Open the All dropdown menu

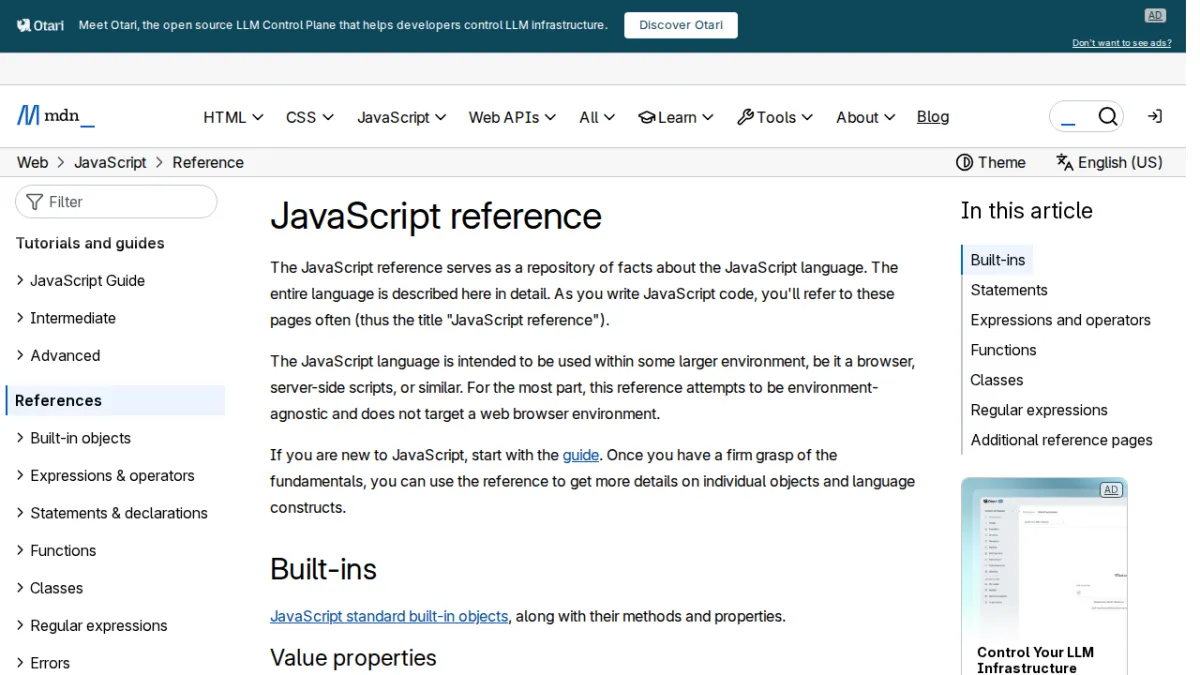[x=597, y=117]
